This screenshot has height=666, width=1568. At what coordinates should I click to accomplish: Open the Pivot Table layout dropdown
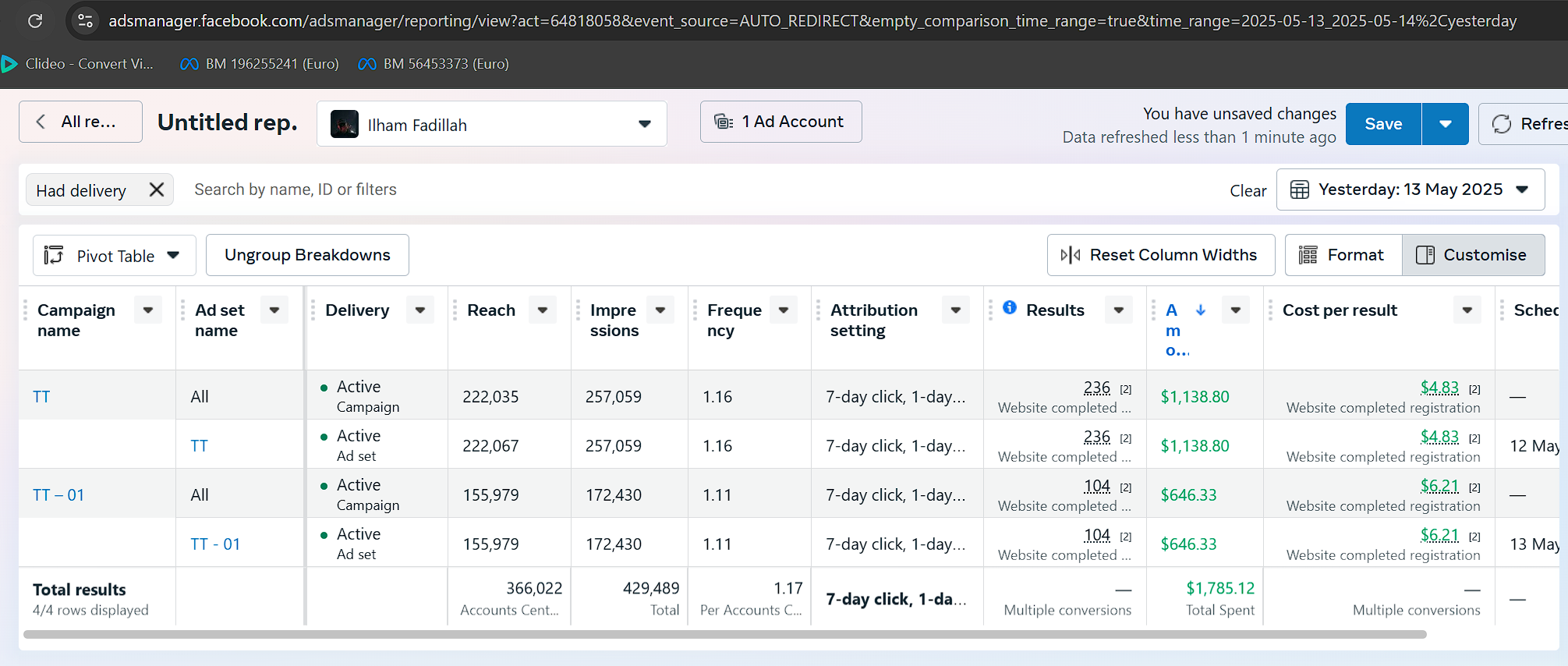coord(114,256)
